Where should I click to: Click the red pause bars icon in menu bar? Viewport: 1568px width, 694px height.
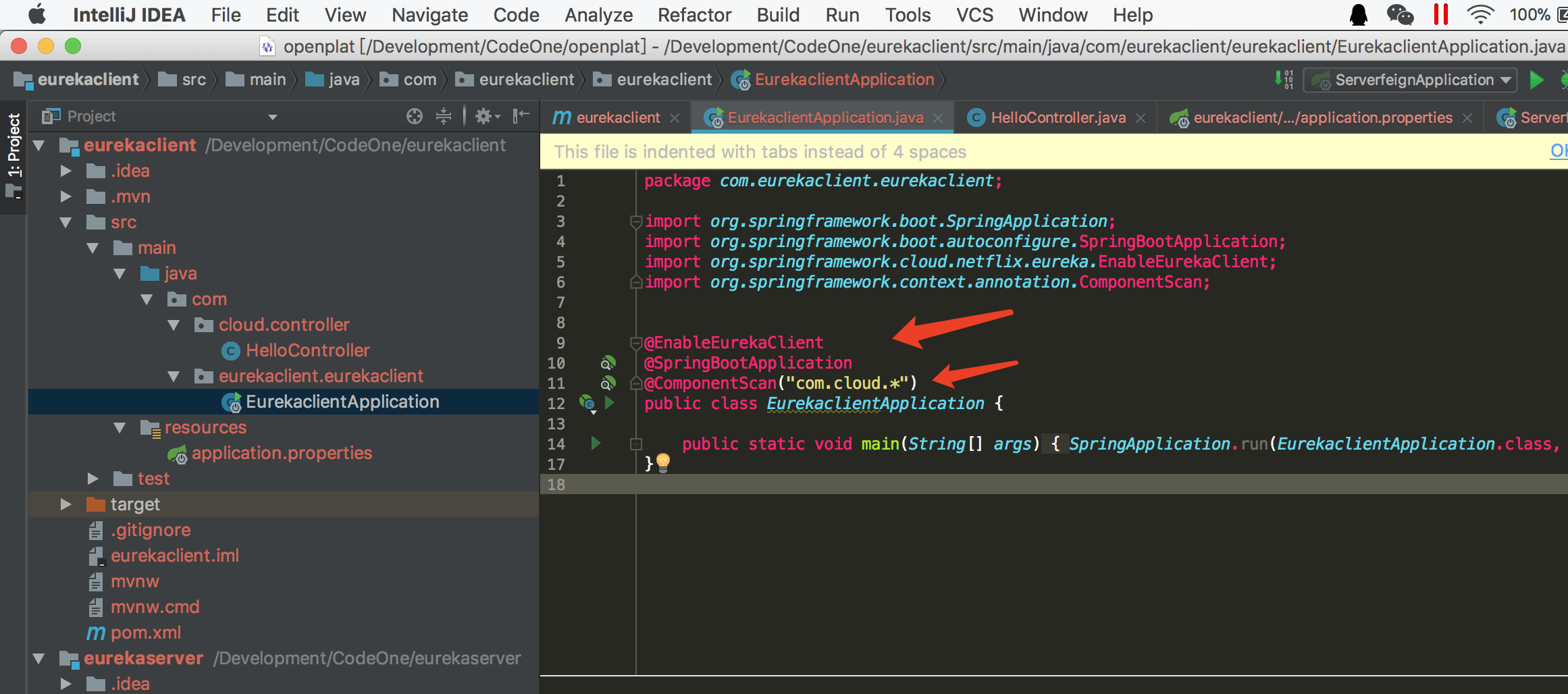pyautogui.click(x=1441, y=15)
